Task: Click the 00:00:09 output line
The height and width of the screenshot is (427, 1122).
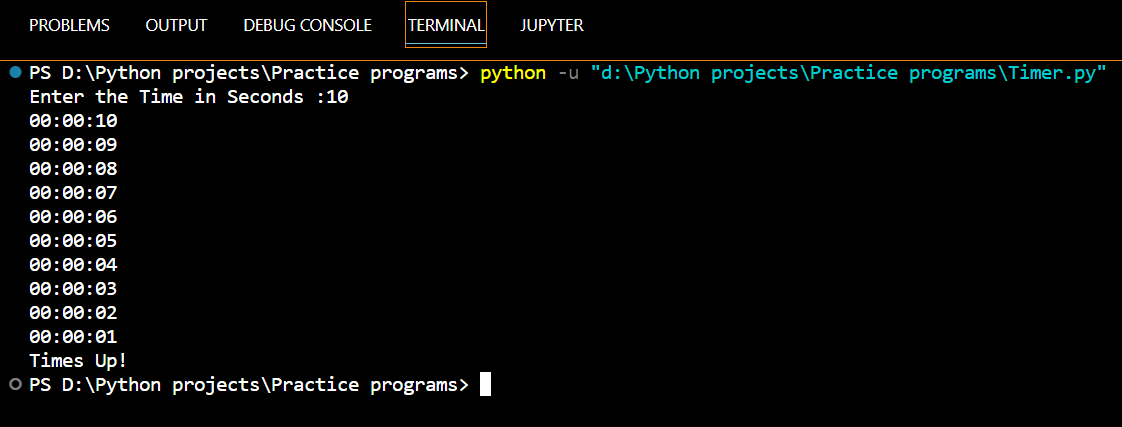Action: tap(74, 145)
